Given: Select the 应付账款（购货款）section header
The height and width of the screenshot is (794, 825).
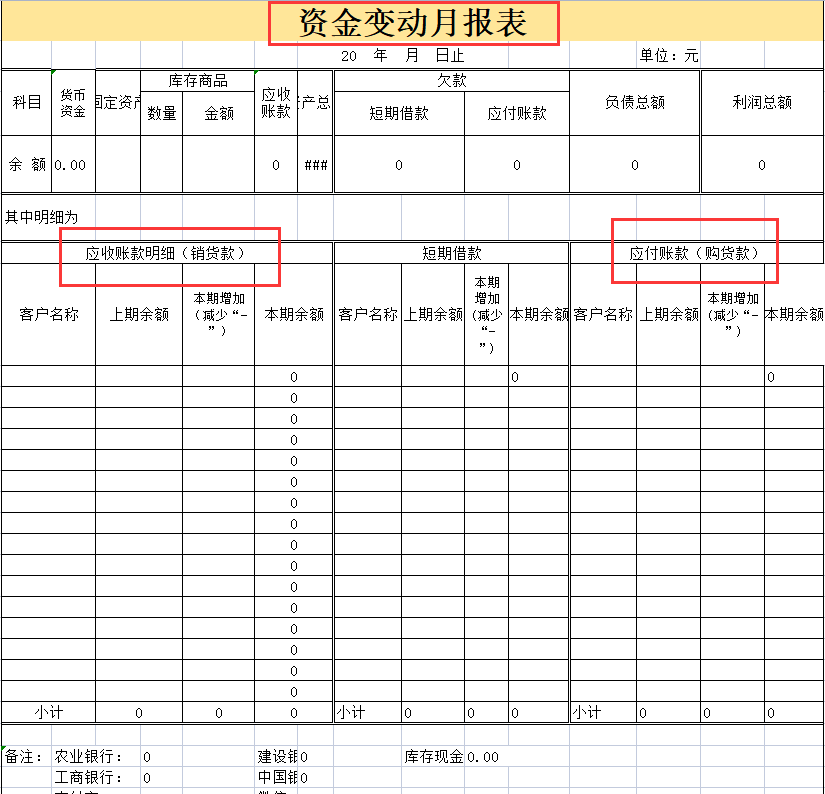Looking at the screenshot, I should 693,252.
